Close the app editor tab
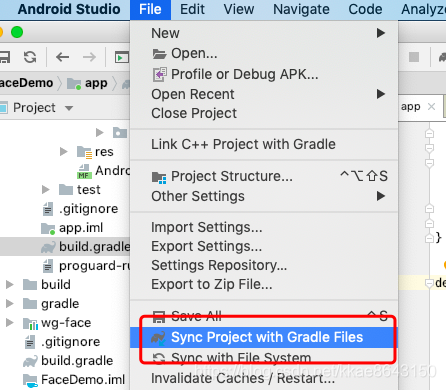Viewport: 446px width, 390px height. [431, 107]
